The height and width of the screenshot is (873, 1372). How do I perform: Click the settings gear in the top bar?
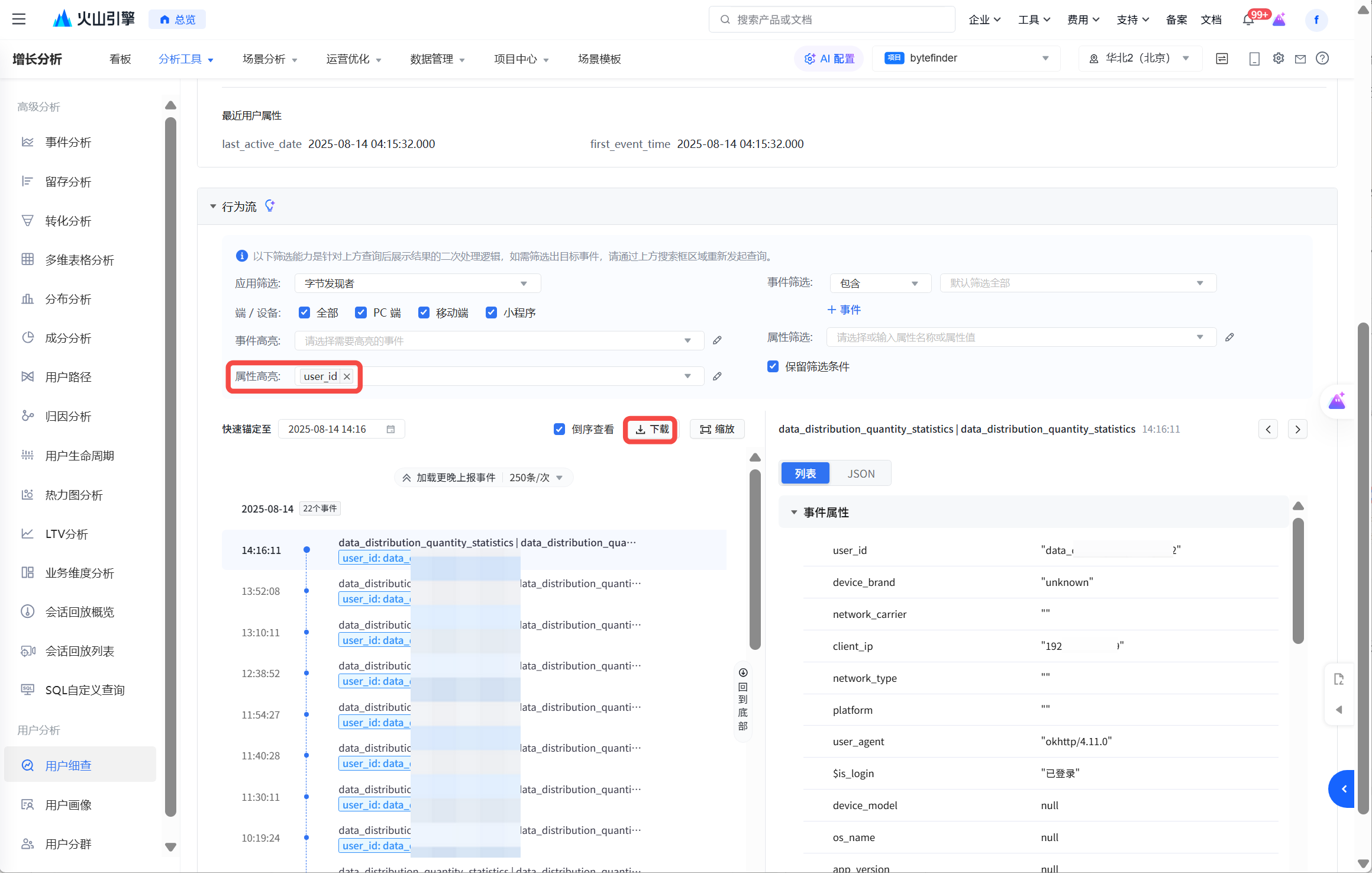(1279, 59)
